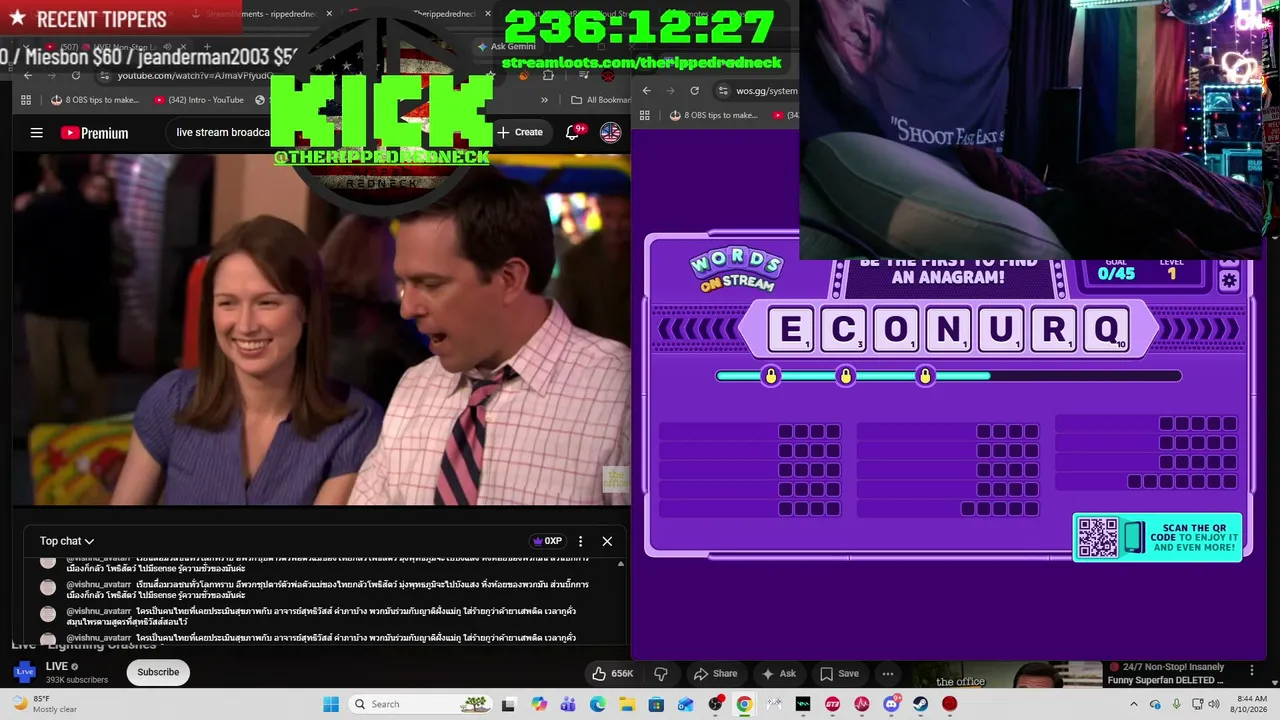
Task: Open File Explorer from the taskbar
Action: [627, 704]
